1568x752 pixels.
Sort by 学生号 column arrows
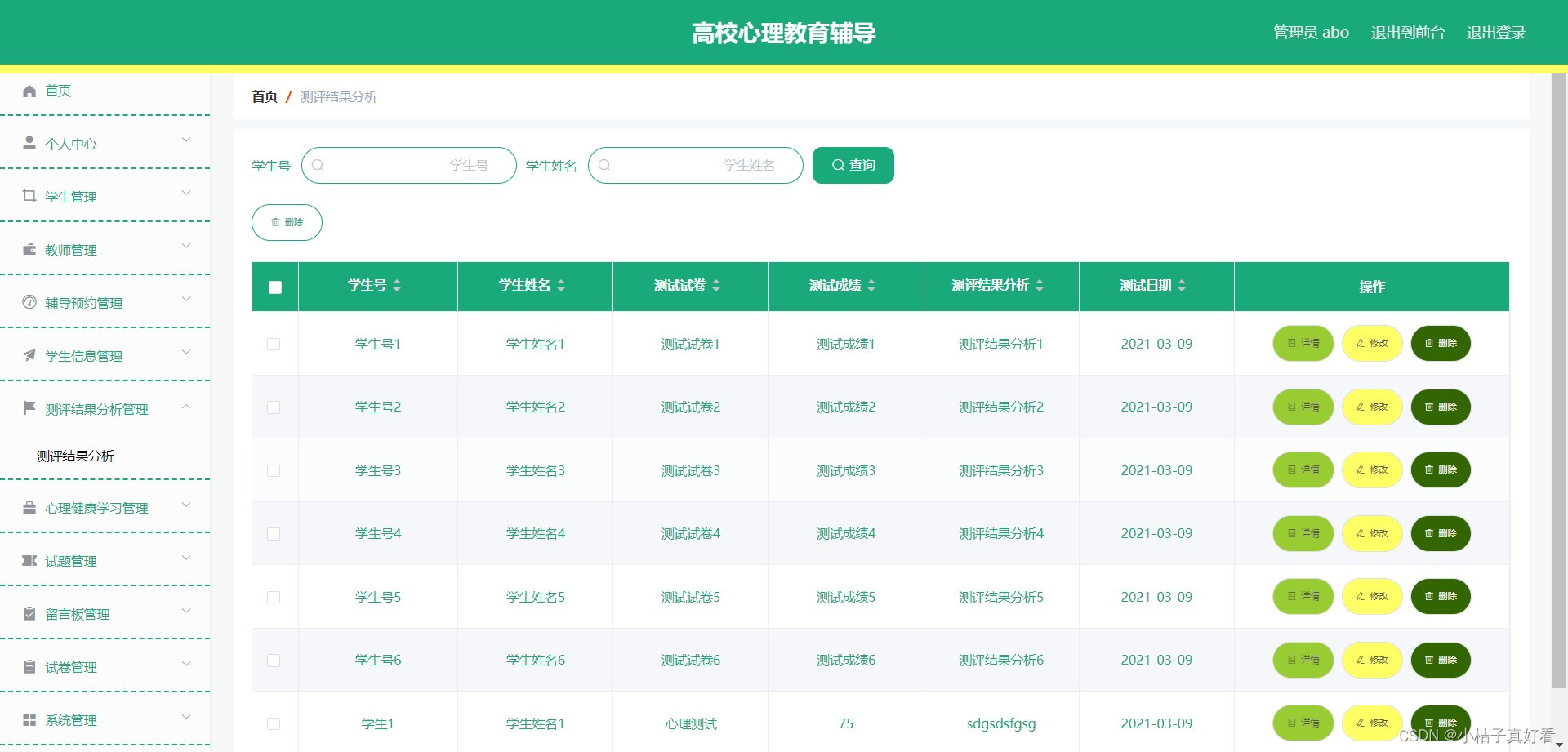(397, 285)
